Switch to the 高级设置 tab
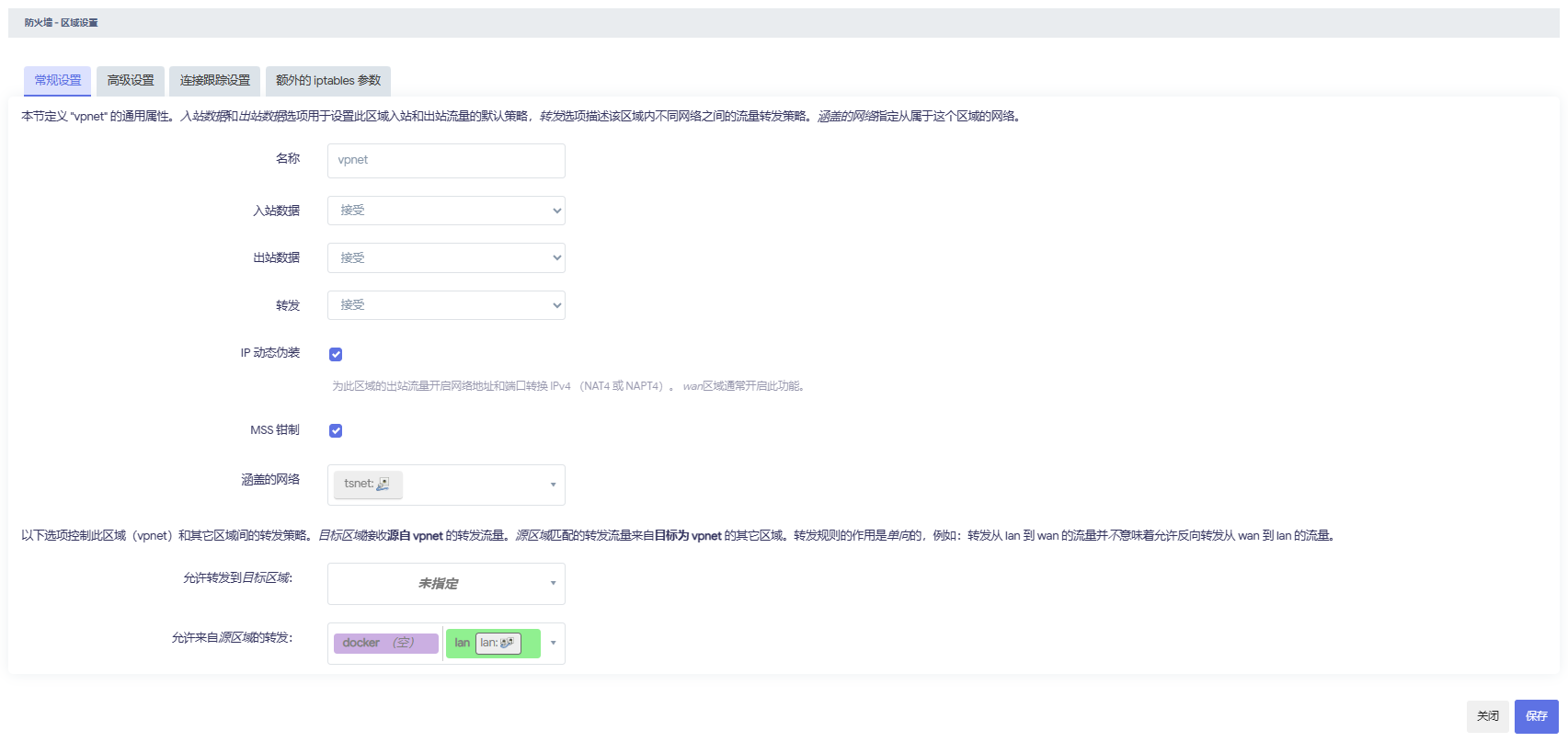Screen dimensions: 1568x742 point(131,81)
